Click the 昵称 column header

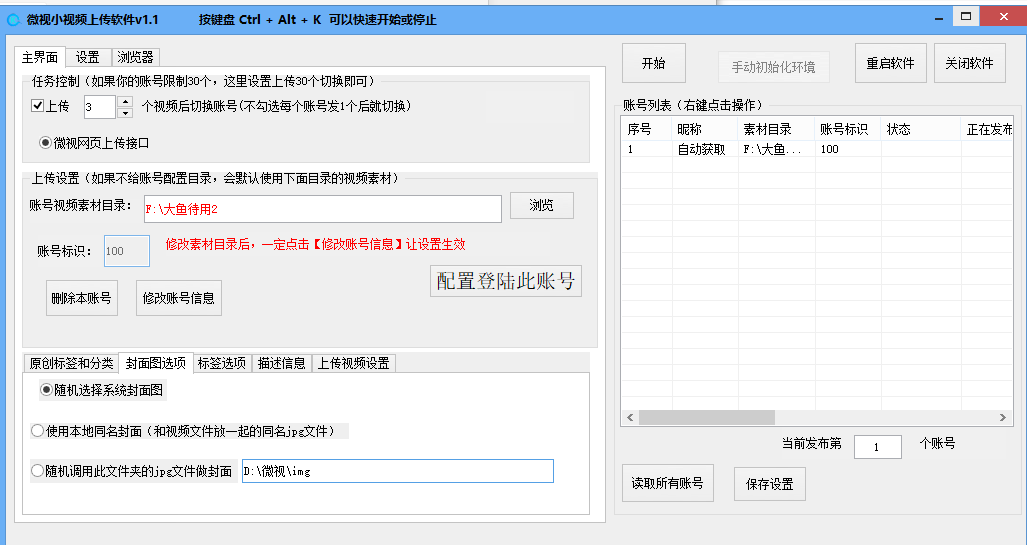pos(705,129)
